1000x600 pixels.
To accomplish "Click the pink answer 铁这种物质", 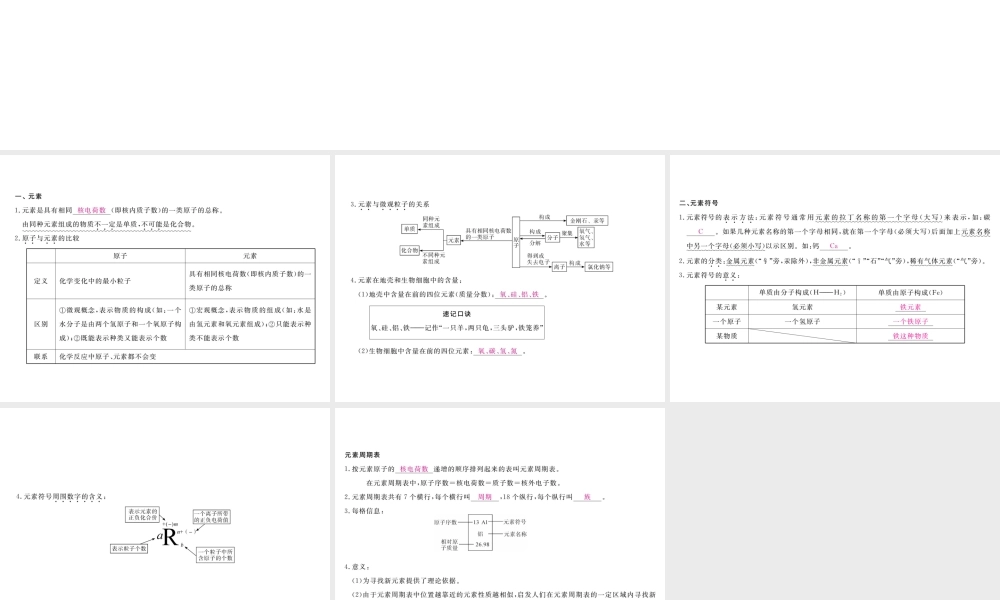I will click(x=910, y=335).
